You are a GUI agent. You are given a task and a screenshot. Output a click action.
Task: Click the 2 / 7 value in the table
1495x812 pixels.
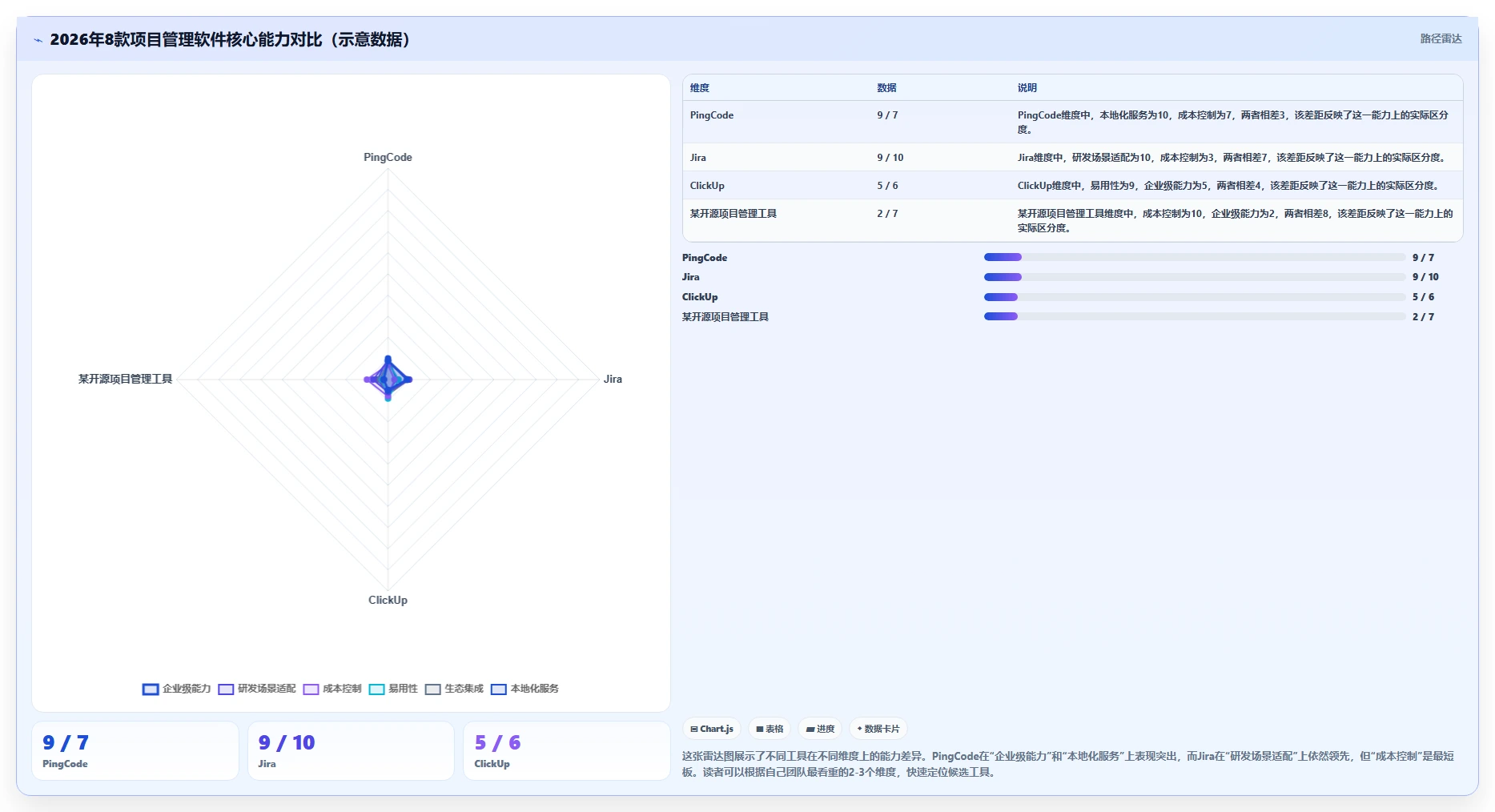(x=887, y=214)
